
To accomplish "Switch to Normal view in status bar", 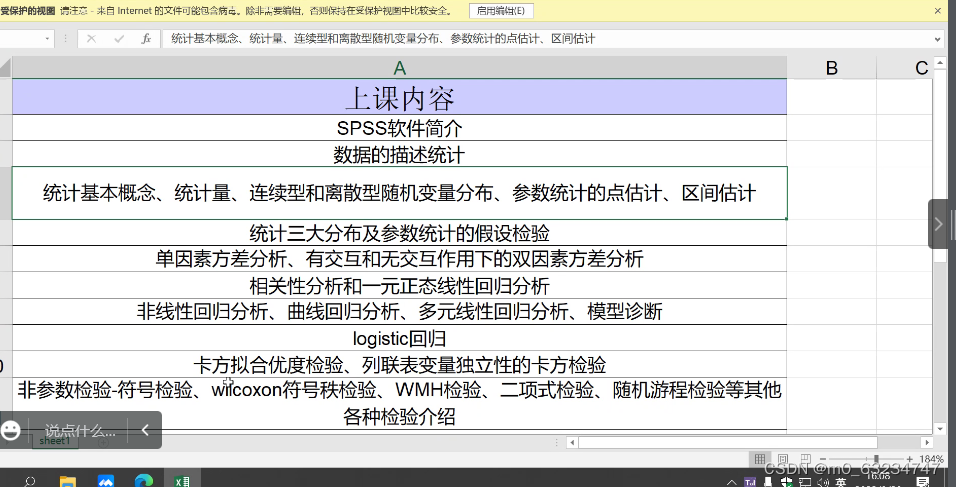I will [759, 458].
